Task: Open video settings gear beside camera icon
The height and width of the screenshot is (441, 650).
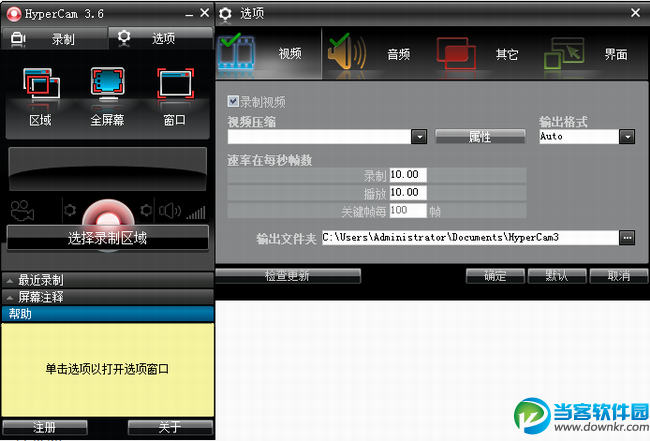Action: [x=70, y=210]
